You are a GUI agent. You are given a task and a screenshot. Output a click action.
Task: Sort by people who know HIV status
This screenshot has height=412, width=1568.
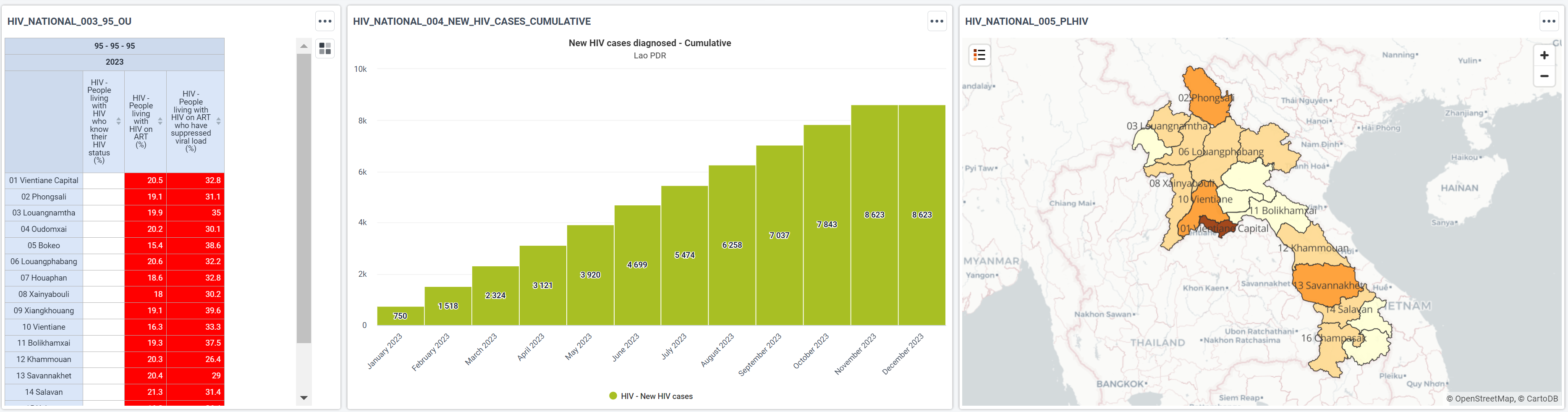(119, 122)
